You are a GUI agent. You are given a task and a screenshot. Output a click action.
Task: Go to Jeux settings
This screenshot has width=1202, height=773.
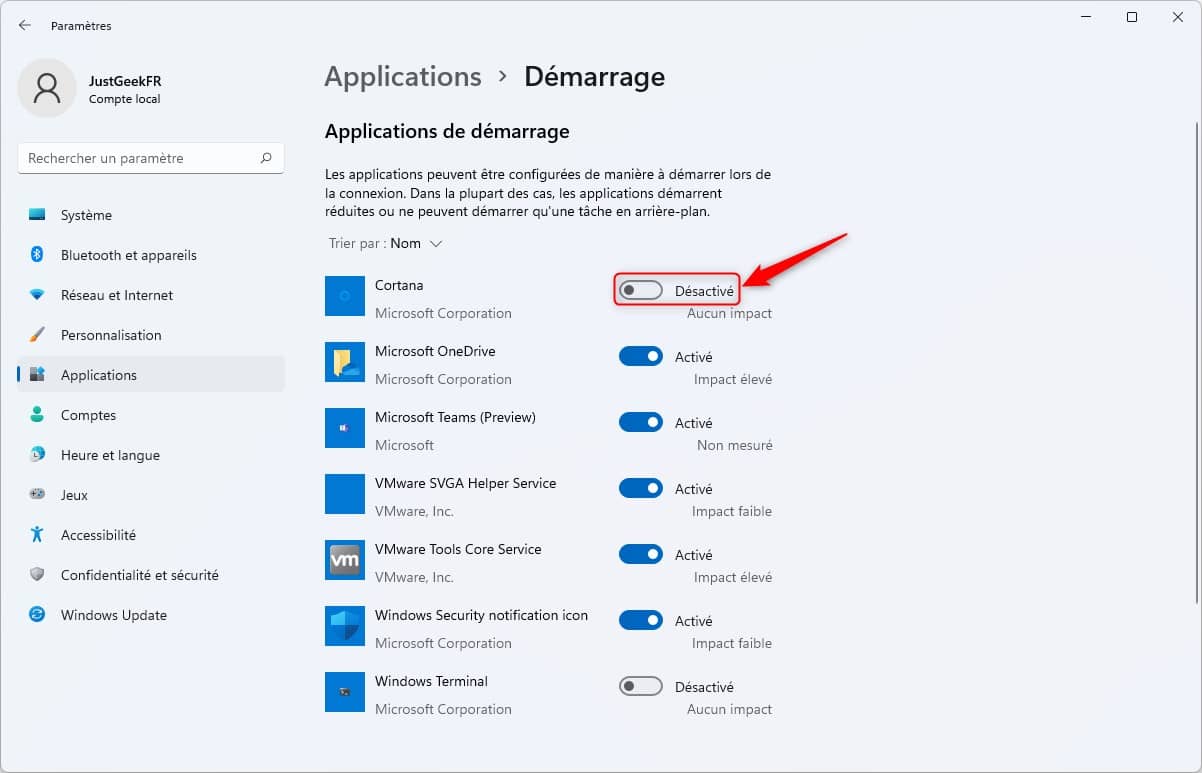(x=151, y=495)
